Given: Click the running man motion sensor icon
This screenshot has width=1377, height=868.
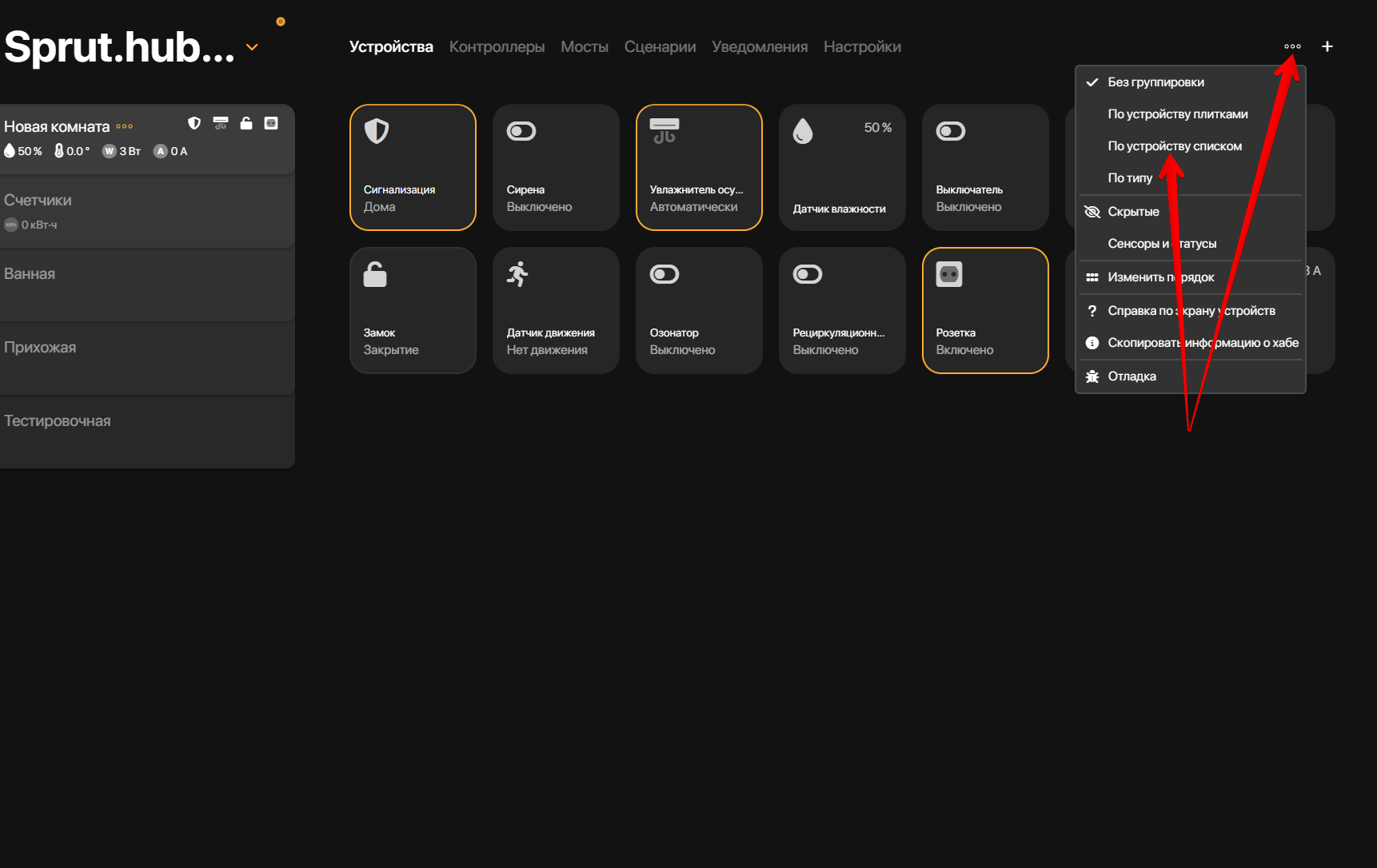Looking at the screenshot, I should point(518,274).
